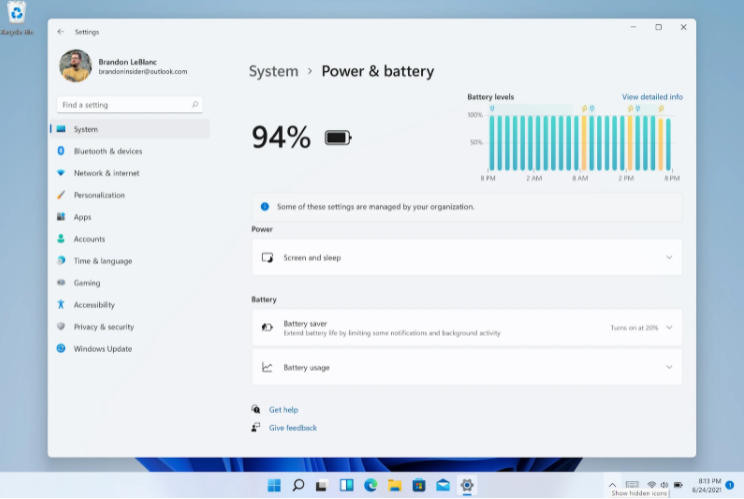Expand the Battery saver chevron

click(669, 328)
